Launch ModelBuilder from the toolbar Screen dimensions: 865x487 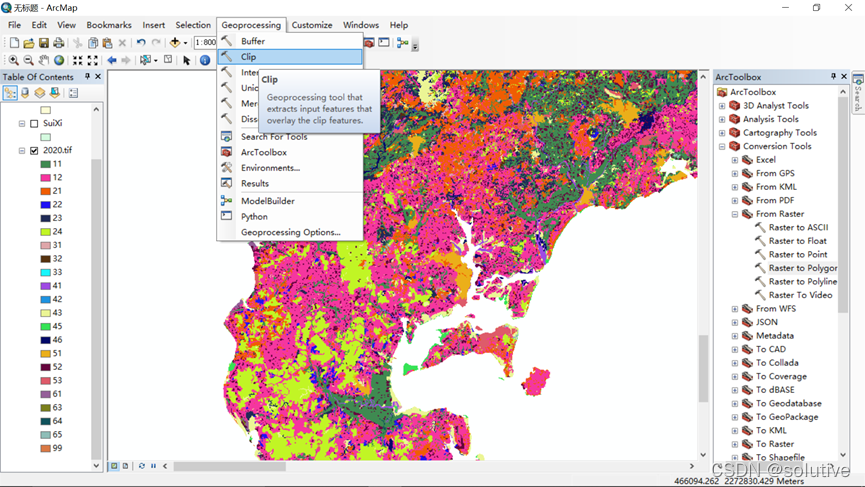403,42
